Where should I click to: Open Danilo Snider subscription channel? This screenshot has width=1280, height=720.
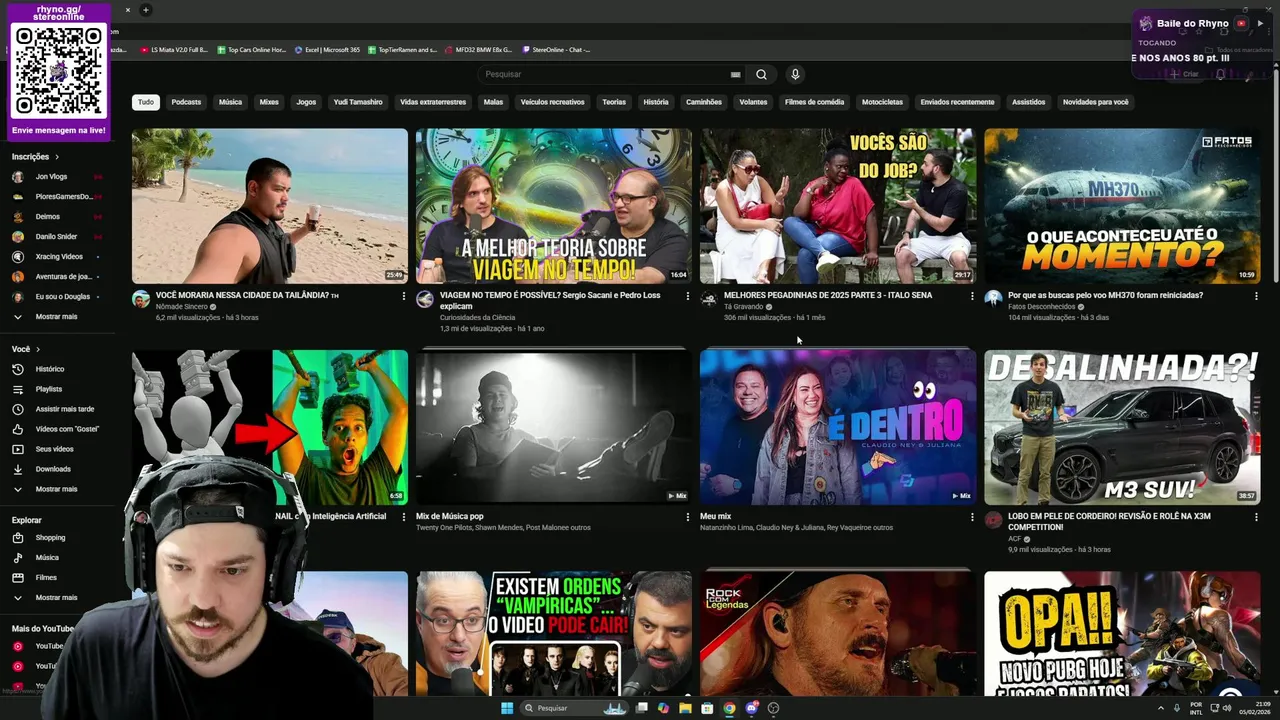tap(56, 237)
